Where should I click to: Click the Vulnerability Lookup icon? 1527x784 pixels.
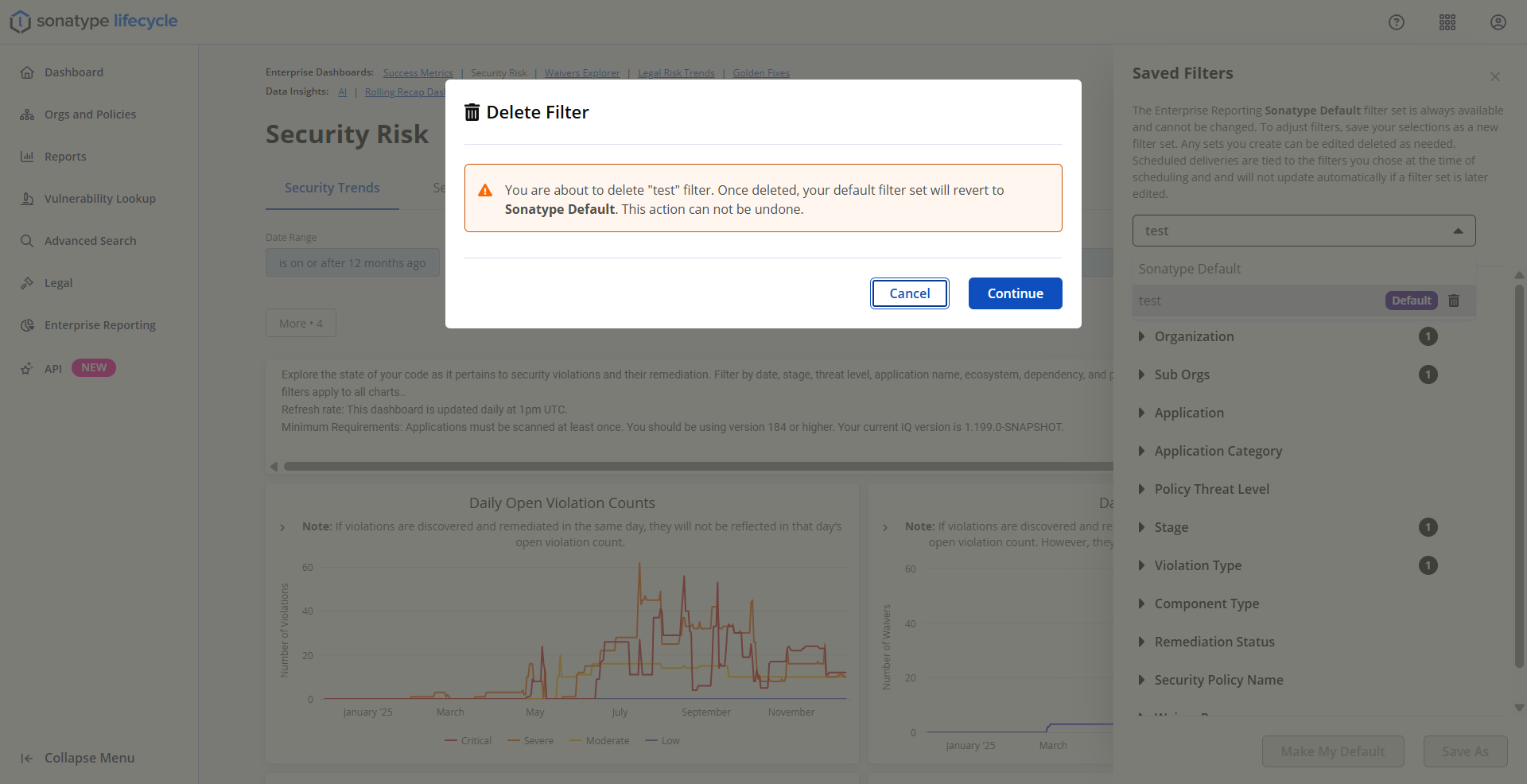click(27, 199)
